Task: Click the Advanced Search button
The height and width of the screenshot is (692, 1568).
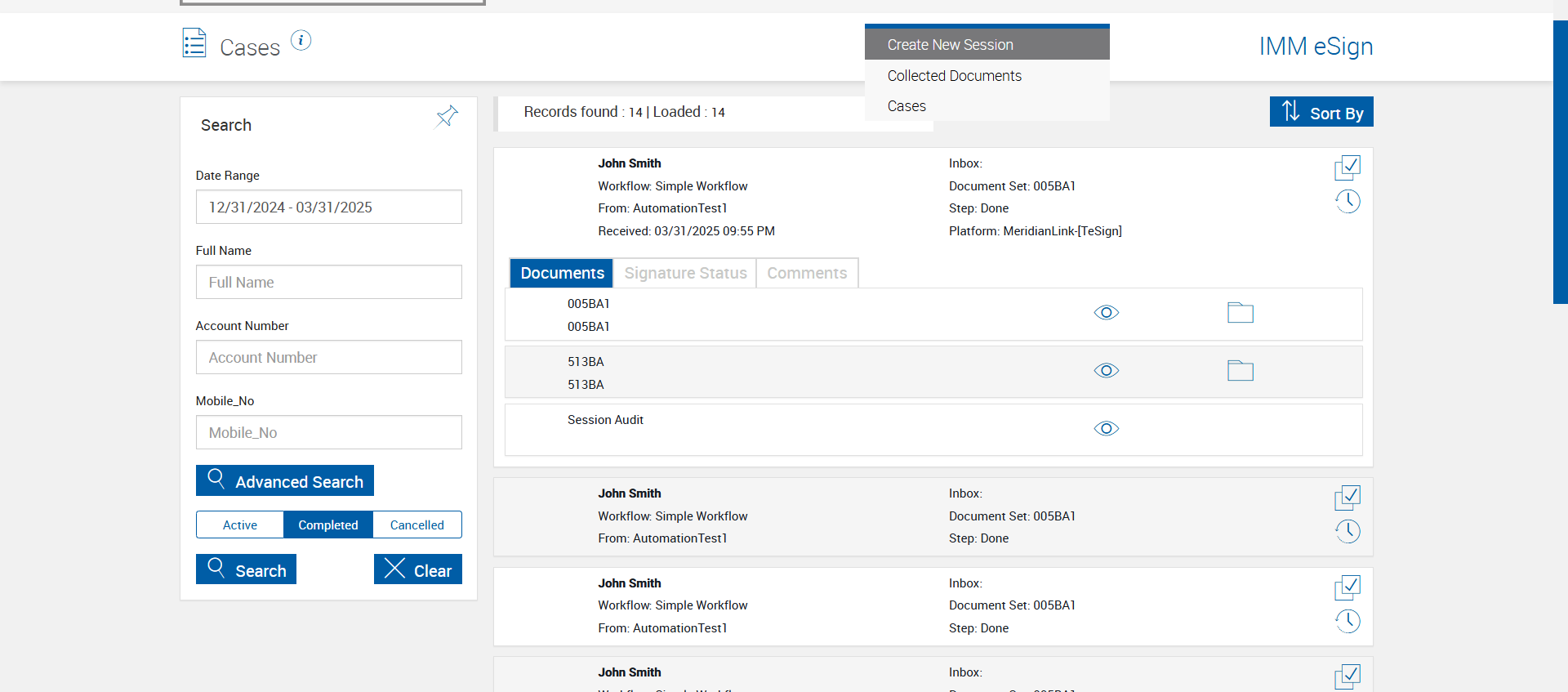Action: [285, 481]
